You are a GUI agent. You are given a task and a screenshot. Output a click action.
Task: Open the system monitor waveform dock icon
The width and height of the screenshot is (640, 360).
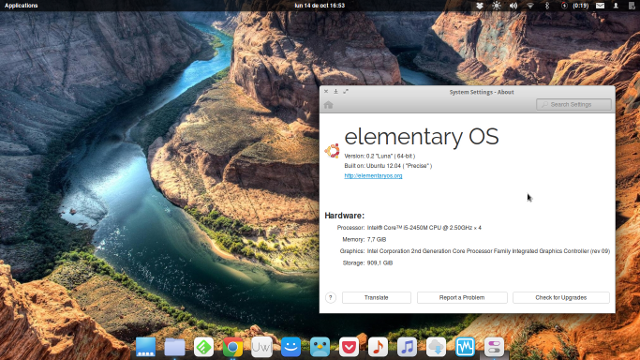(x=465, y=347)
